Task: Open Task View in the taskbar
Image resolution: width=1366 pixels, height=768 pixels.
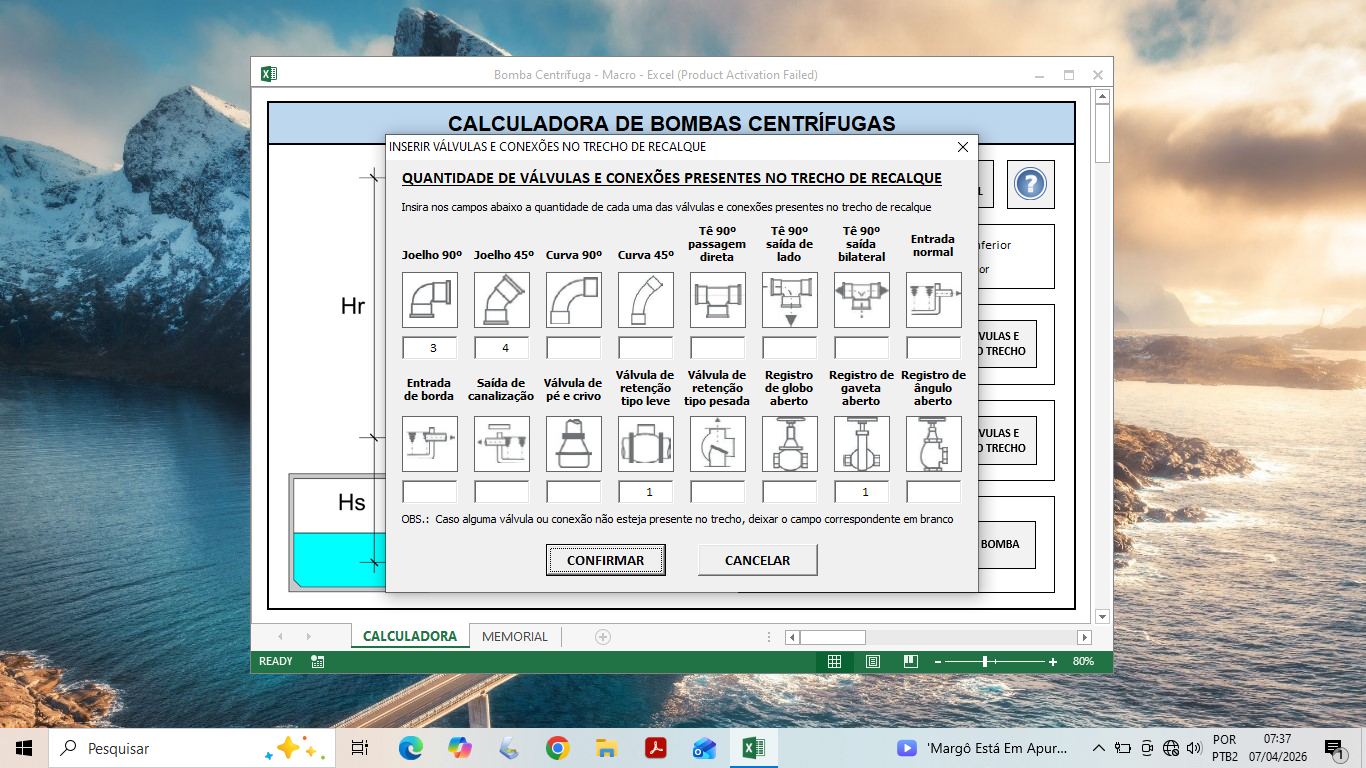Action: (x=360, y=748)
